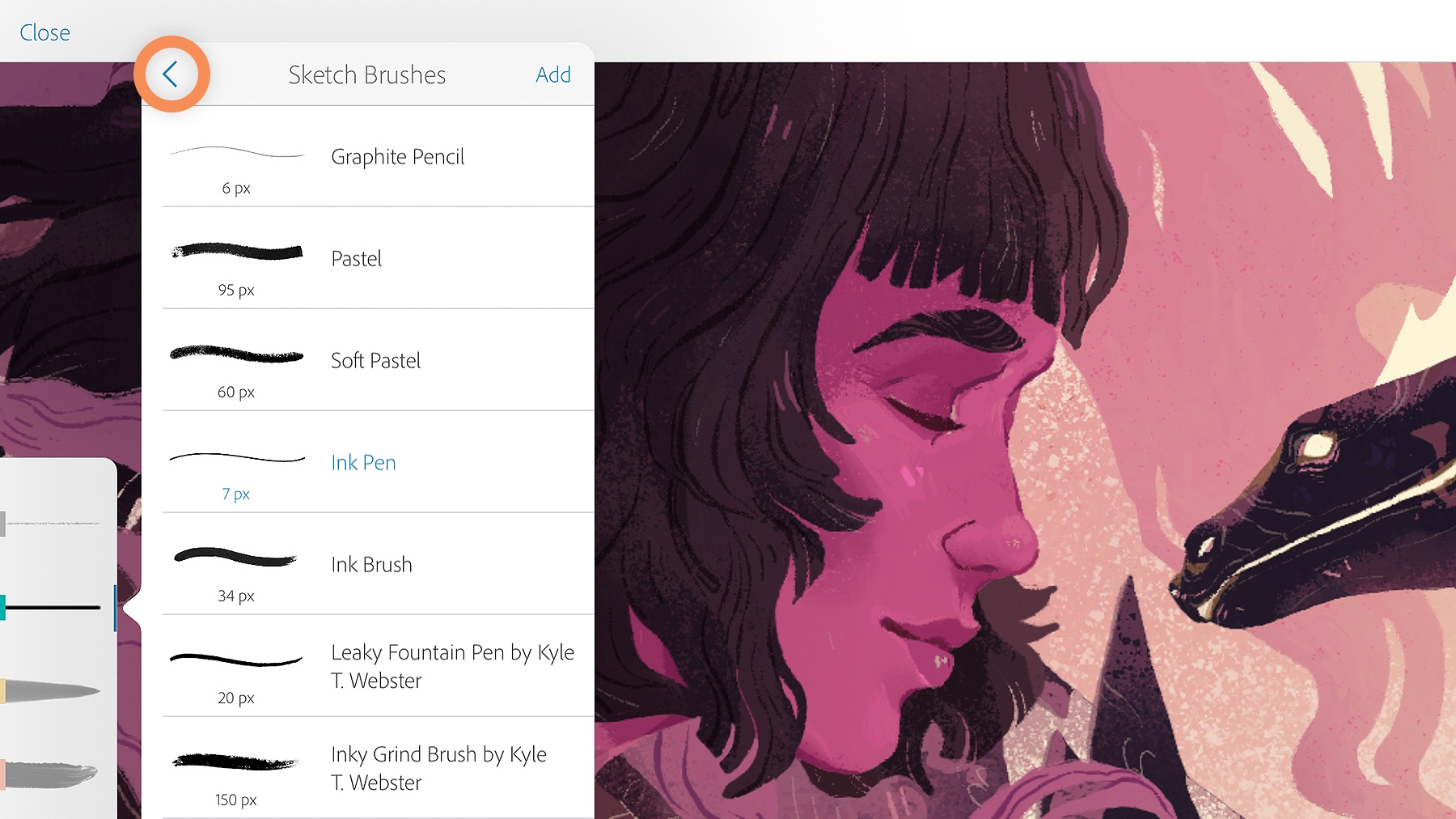Image resolution: width=1456 pixels, height=819 pixels.
Task: Tap the tan color chip on the marker tool
Action: tap(3, 691)
